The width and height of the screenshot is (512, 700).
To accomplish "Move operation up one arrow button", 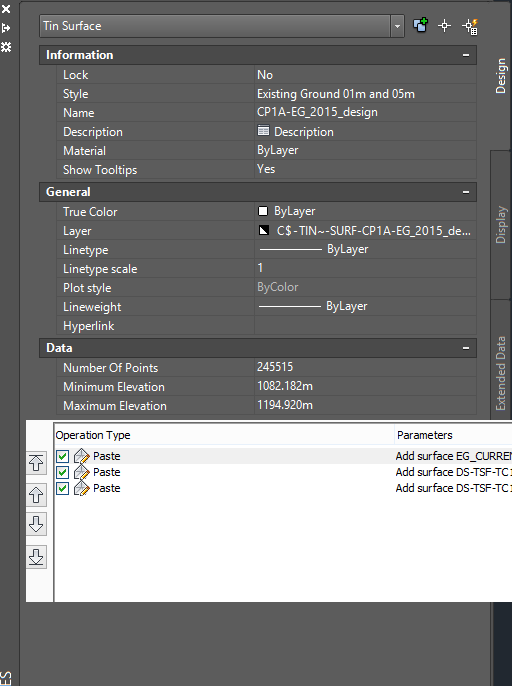I will tap(36, 495).
